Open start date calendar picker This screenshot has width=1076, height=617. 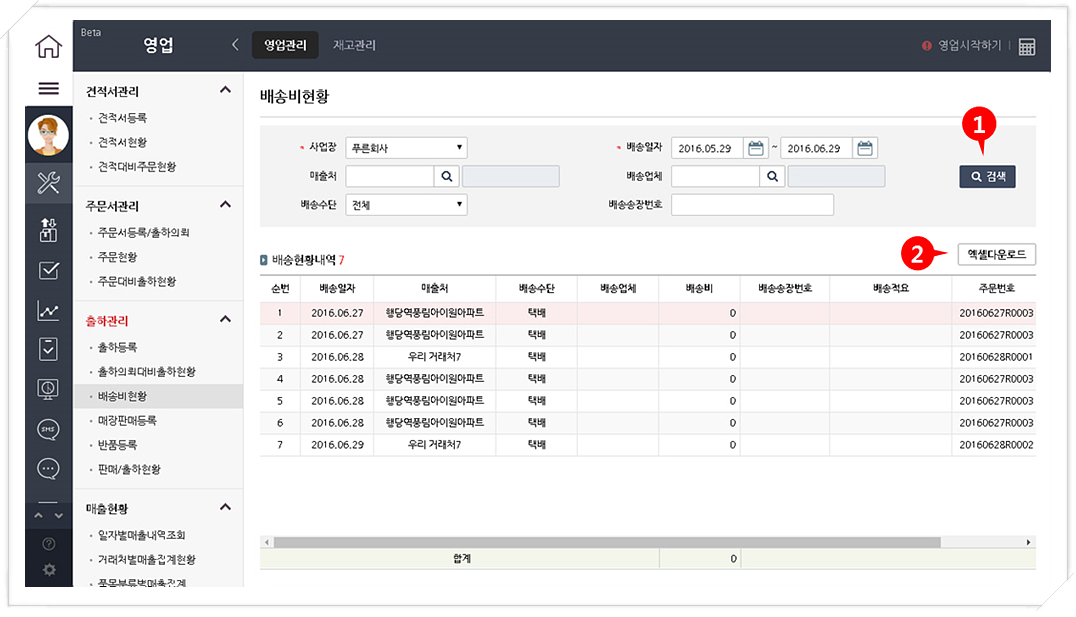(x=756, y=148)
